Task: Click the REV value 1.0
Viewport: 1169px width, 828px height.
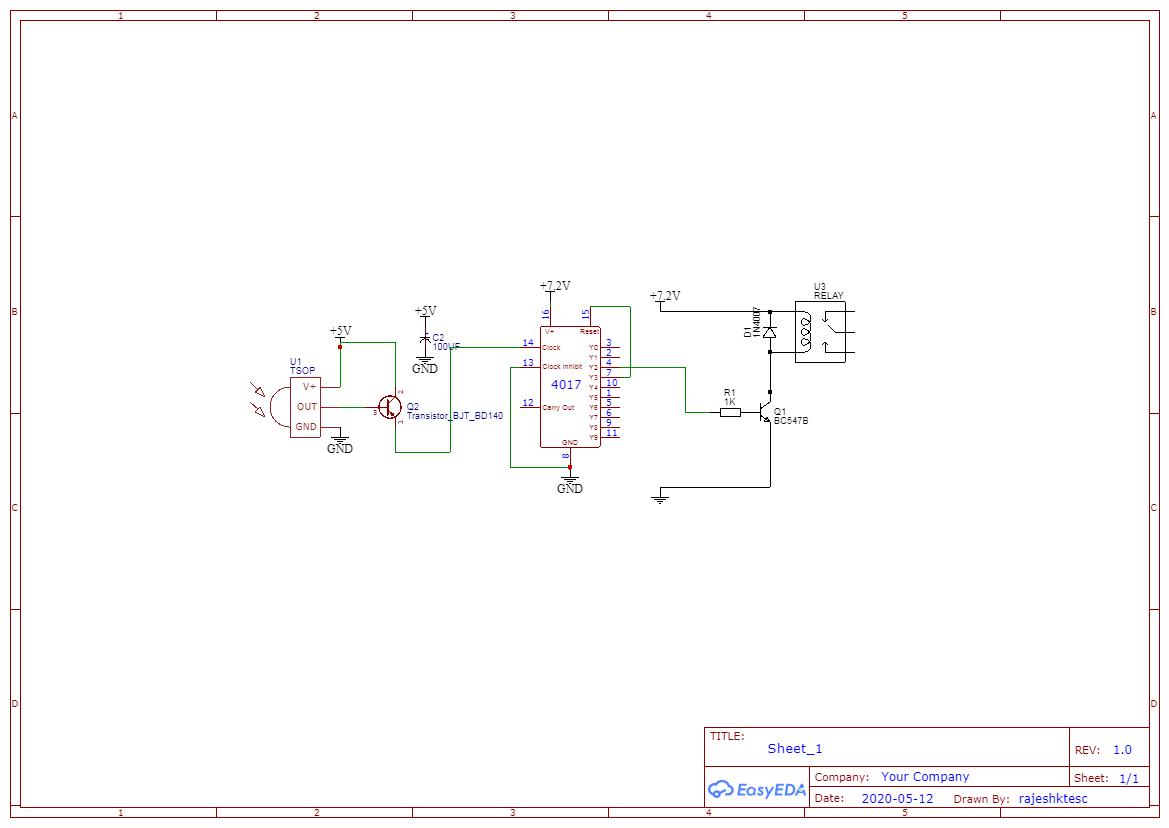Action: click(1122, 750)
